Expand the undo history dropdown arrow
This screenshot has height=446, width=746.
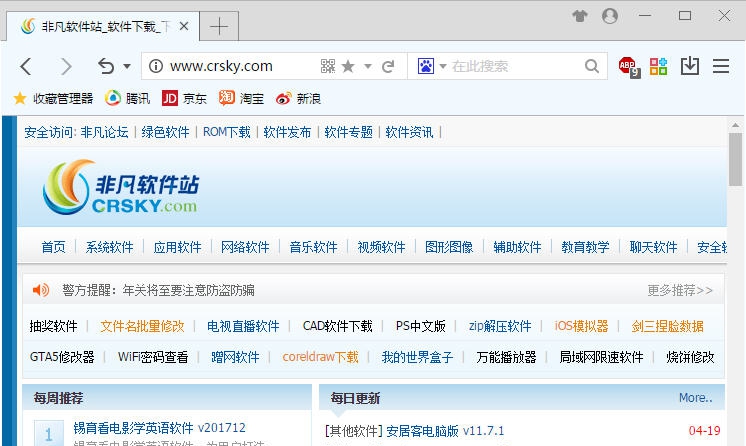tap(127, 66)
